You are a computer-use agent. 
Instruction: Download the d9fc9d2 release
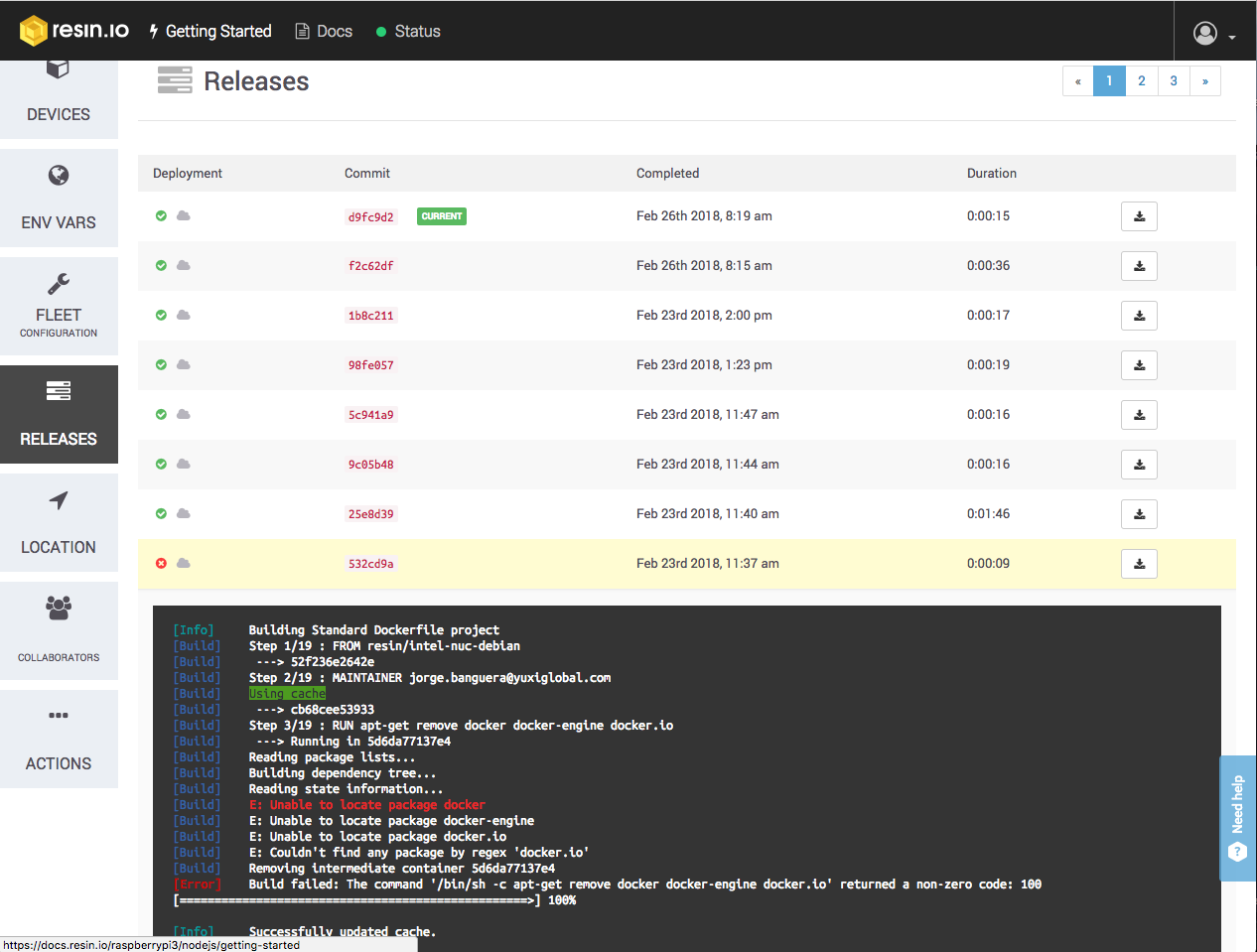coord(1139,216)
